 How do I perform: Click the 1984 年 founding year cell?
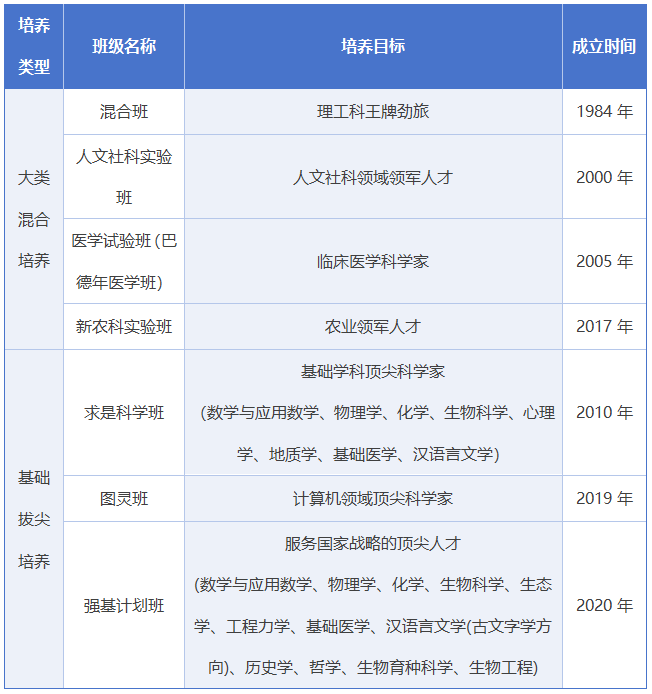[604, 112]
